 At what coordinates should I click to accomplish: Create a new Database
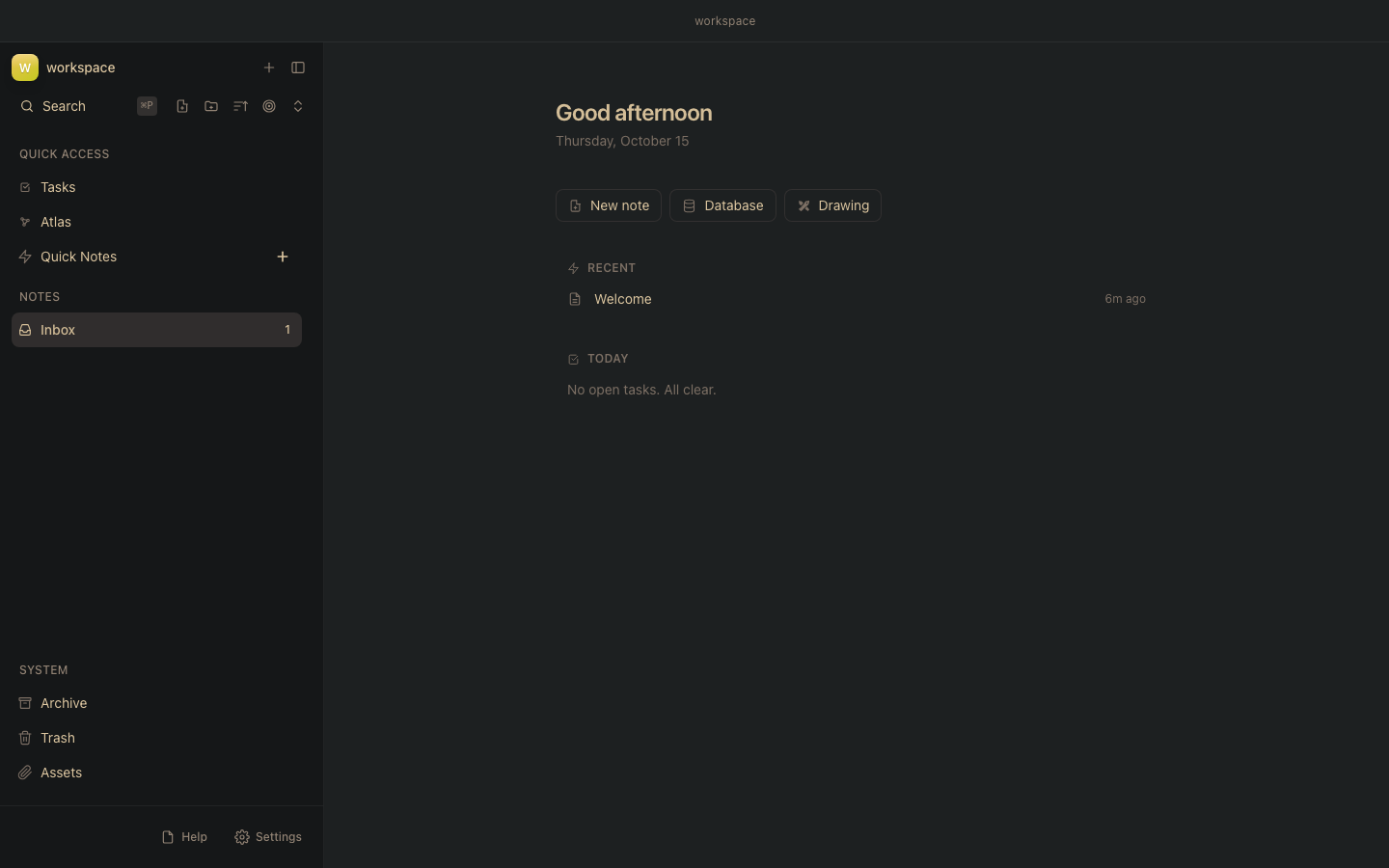722,205
